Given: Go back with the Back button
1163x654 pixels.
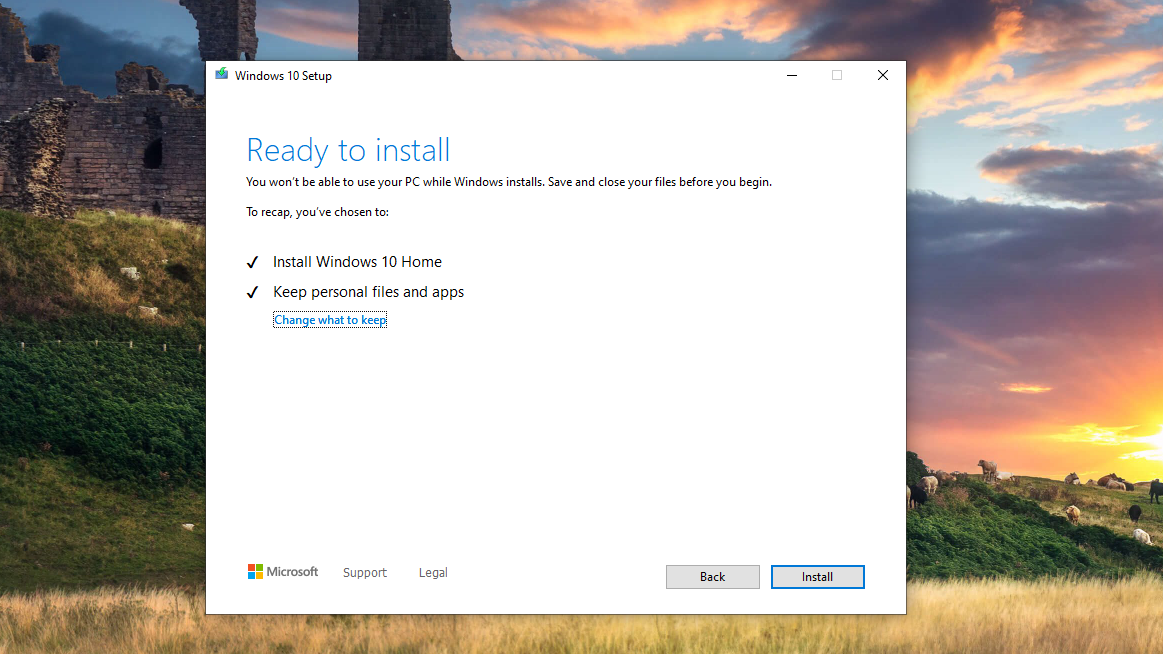Looking at the screenshot, I should pyautogui.click(x=712, y=576).
